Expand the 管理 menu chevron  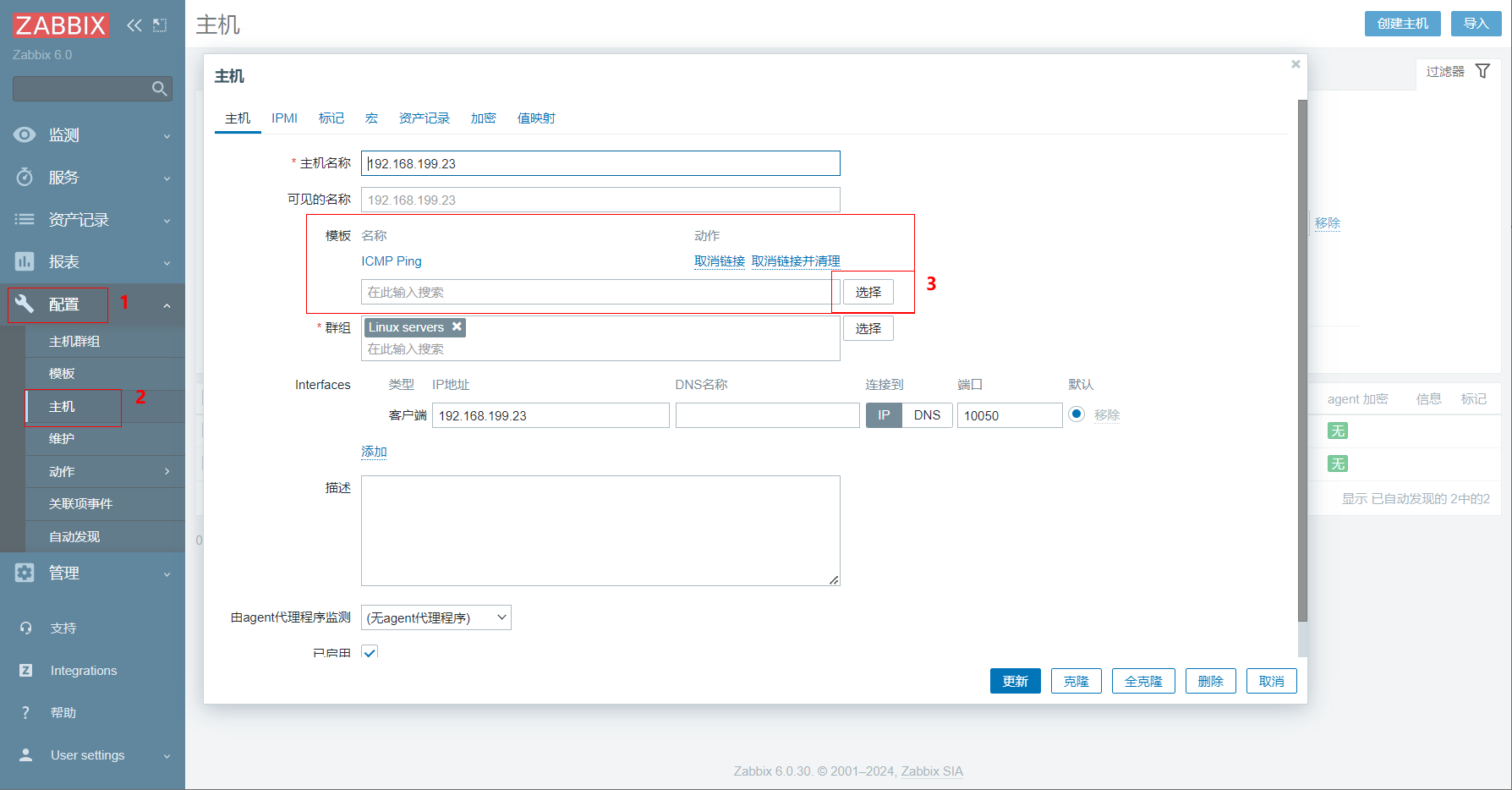pyautogui.click(x=167, y=574)
